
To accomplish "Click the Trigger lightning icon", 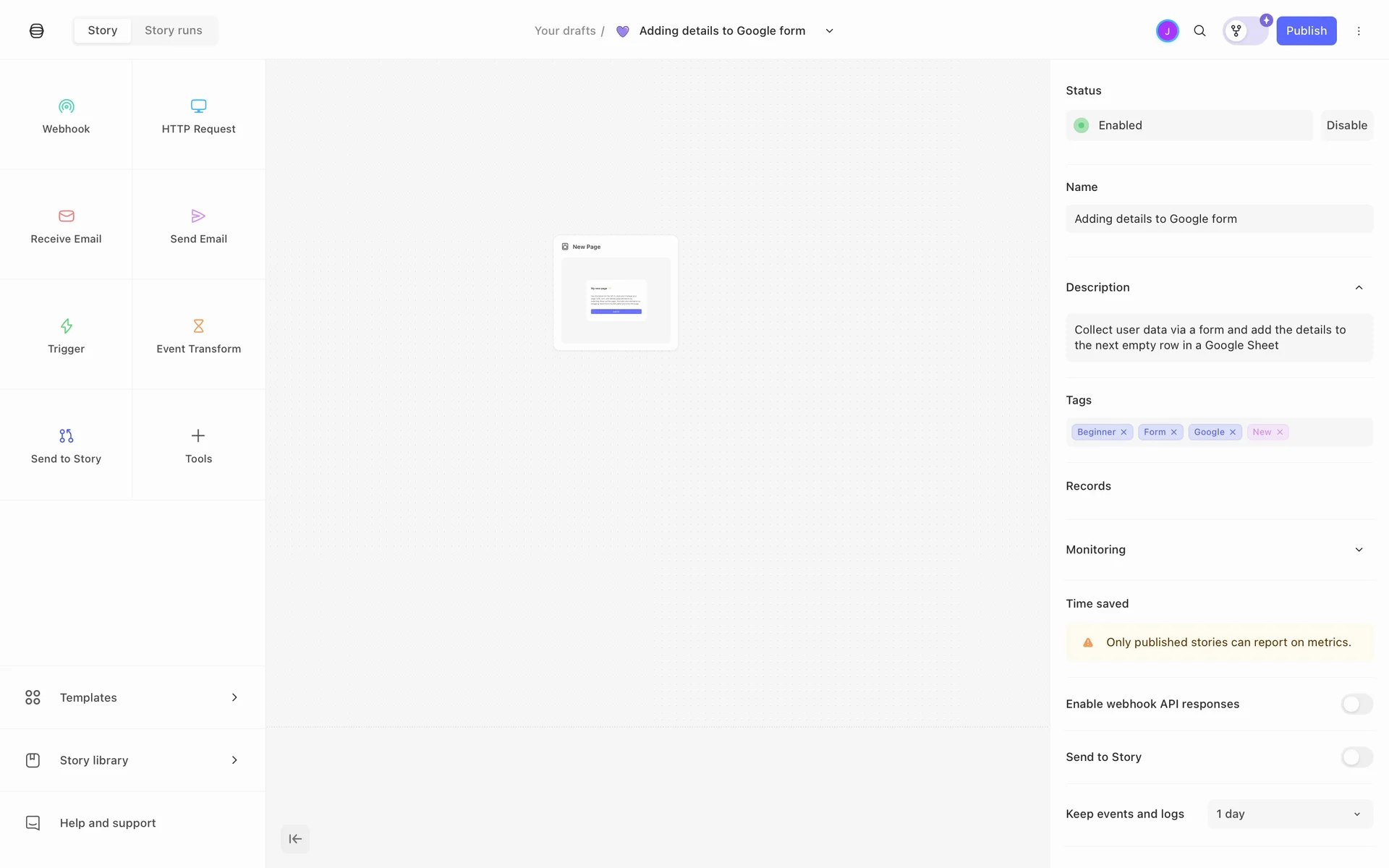I will (x=66, y=326).
